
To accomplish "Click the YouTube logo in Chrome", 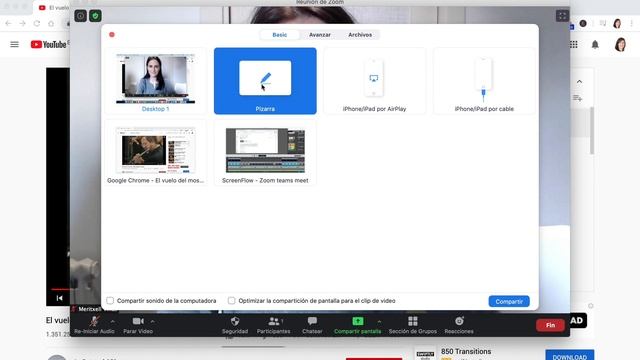I will (x=49, y=44).
